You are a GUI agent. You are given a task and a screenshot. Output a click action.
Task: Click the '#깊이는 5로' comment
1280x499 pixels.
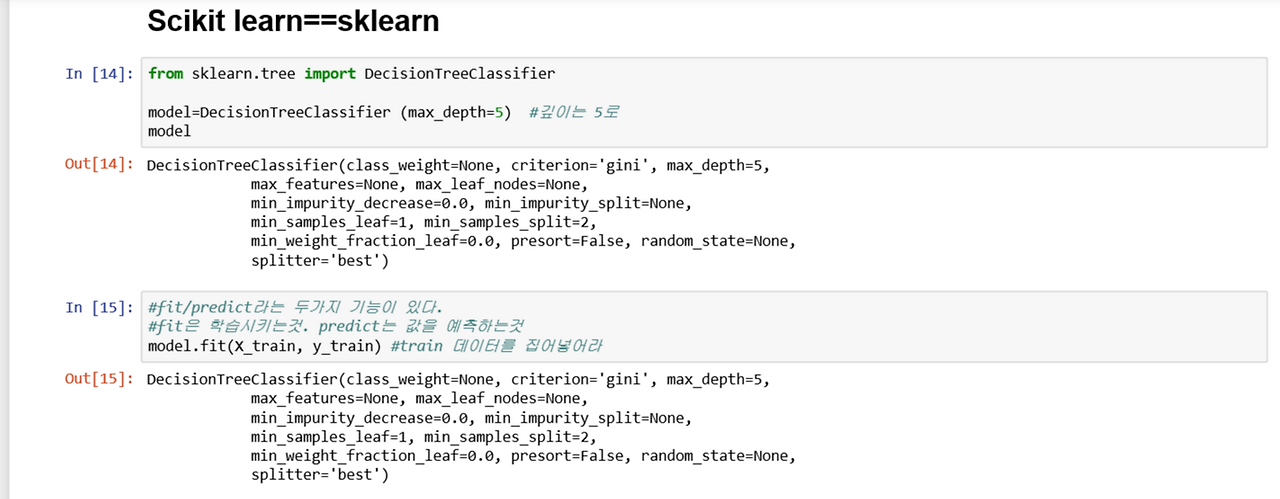(x=574, y=112)
